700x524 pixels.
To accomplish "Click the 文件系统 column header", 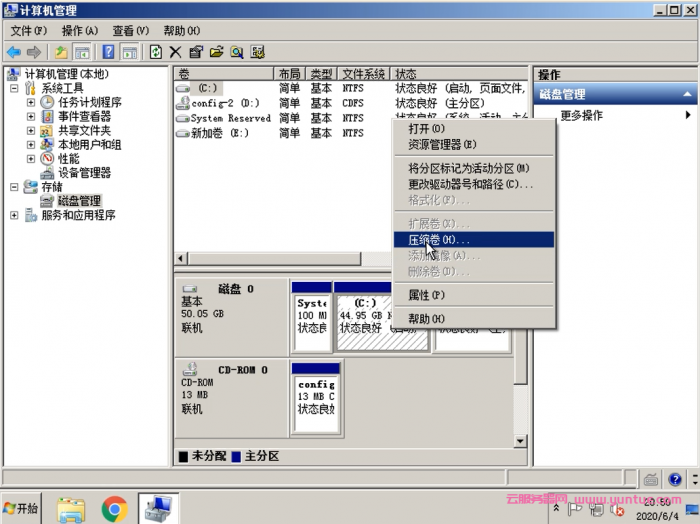I will click(x=363, y=74).
